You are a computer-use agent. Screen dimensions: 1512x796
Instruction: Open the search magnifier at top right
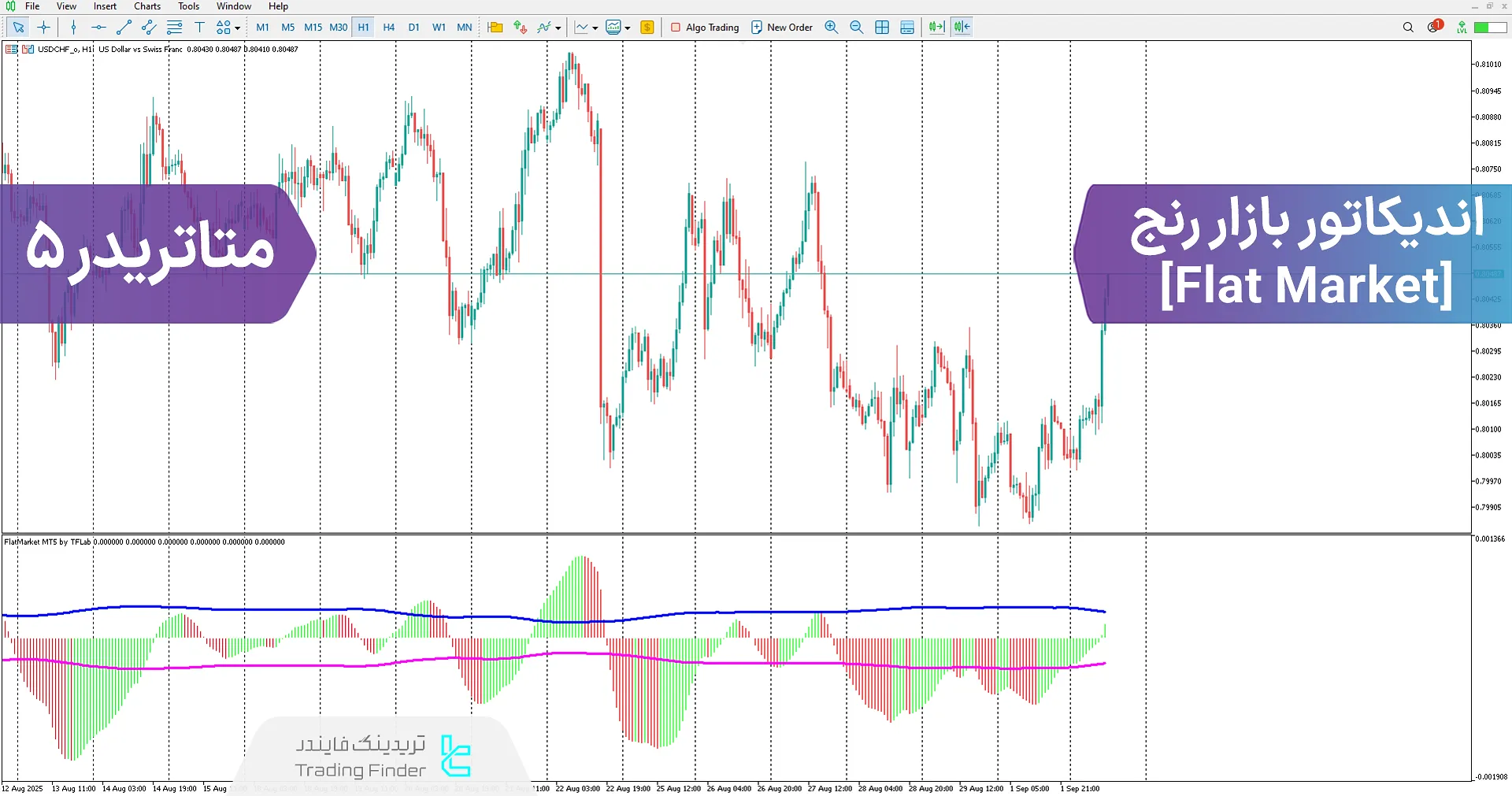coord(1408,28)
